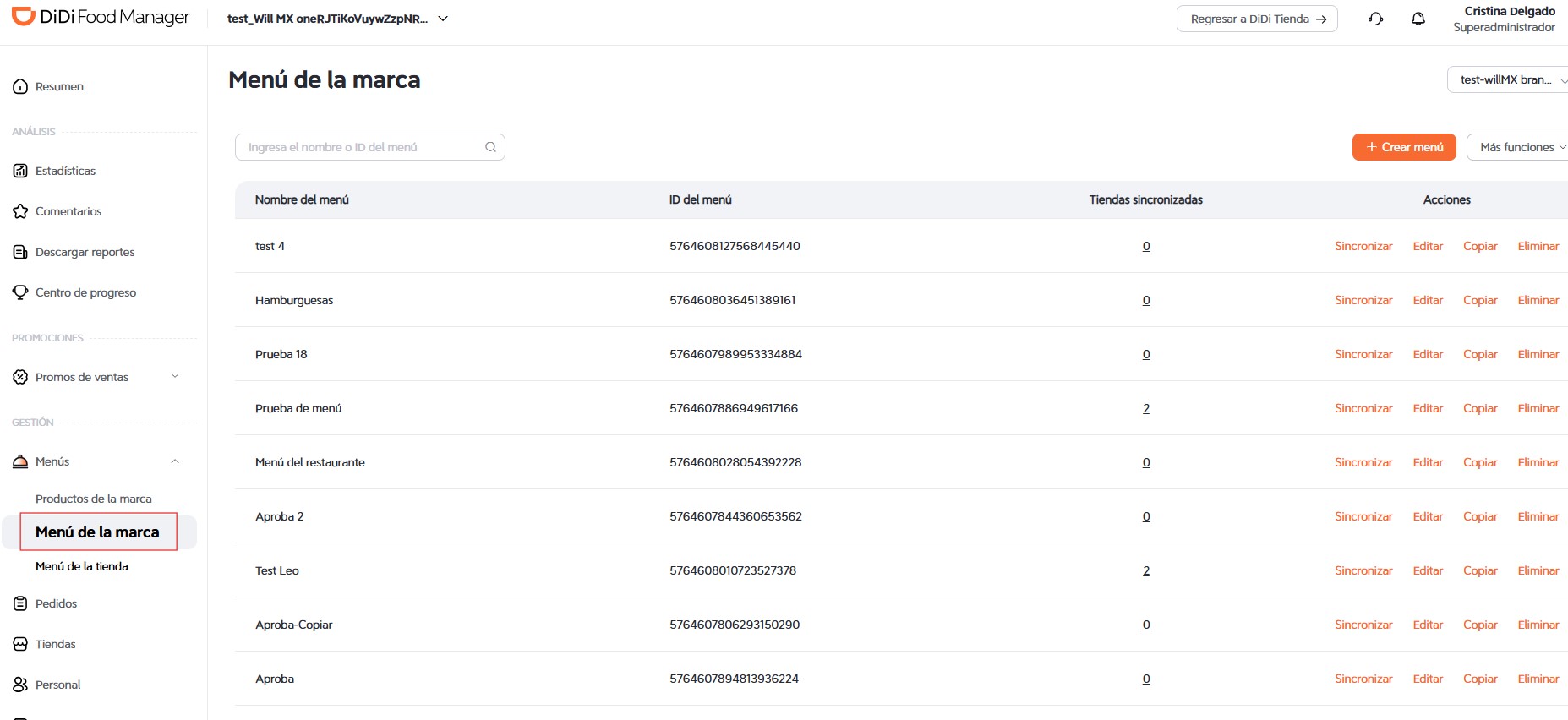This screenshot has height=720, width=1568.
Task: Select Productos de la marca menu item
Action: [94, 499]
